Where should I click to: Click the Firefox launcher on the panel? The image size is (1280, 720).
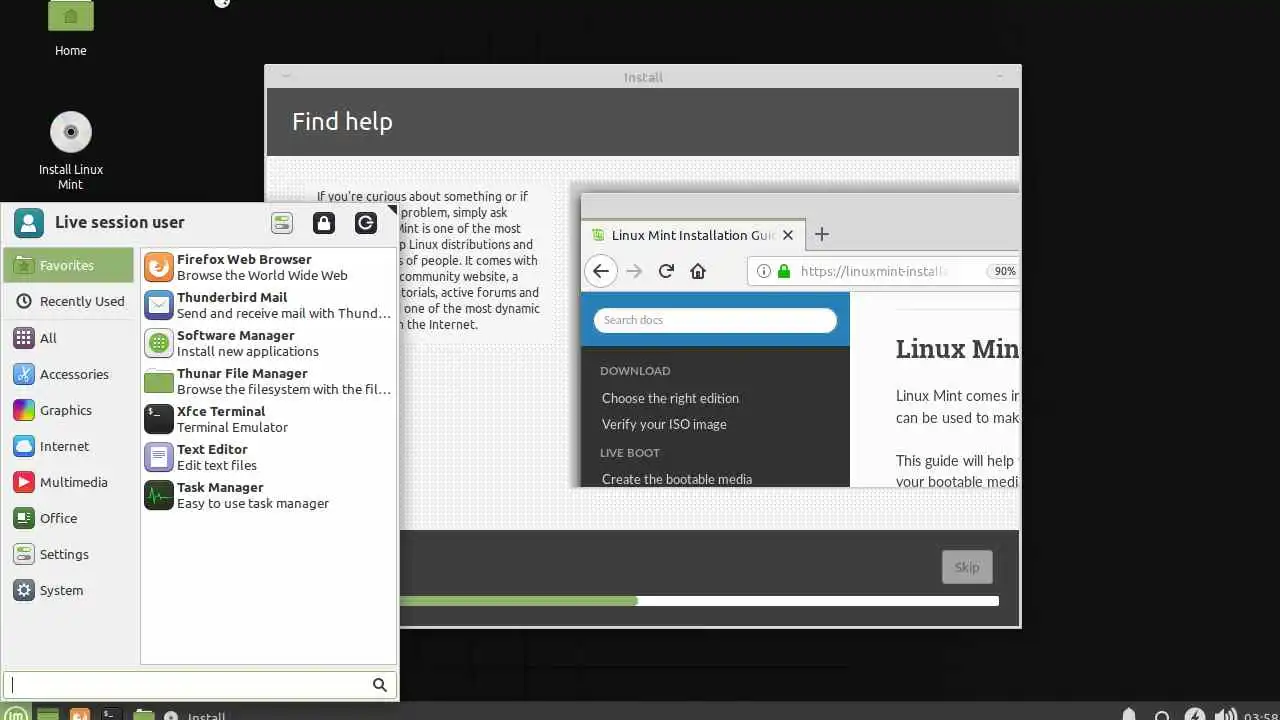coord(80,714)
